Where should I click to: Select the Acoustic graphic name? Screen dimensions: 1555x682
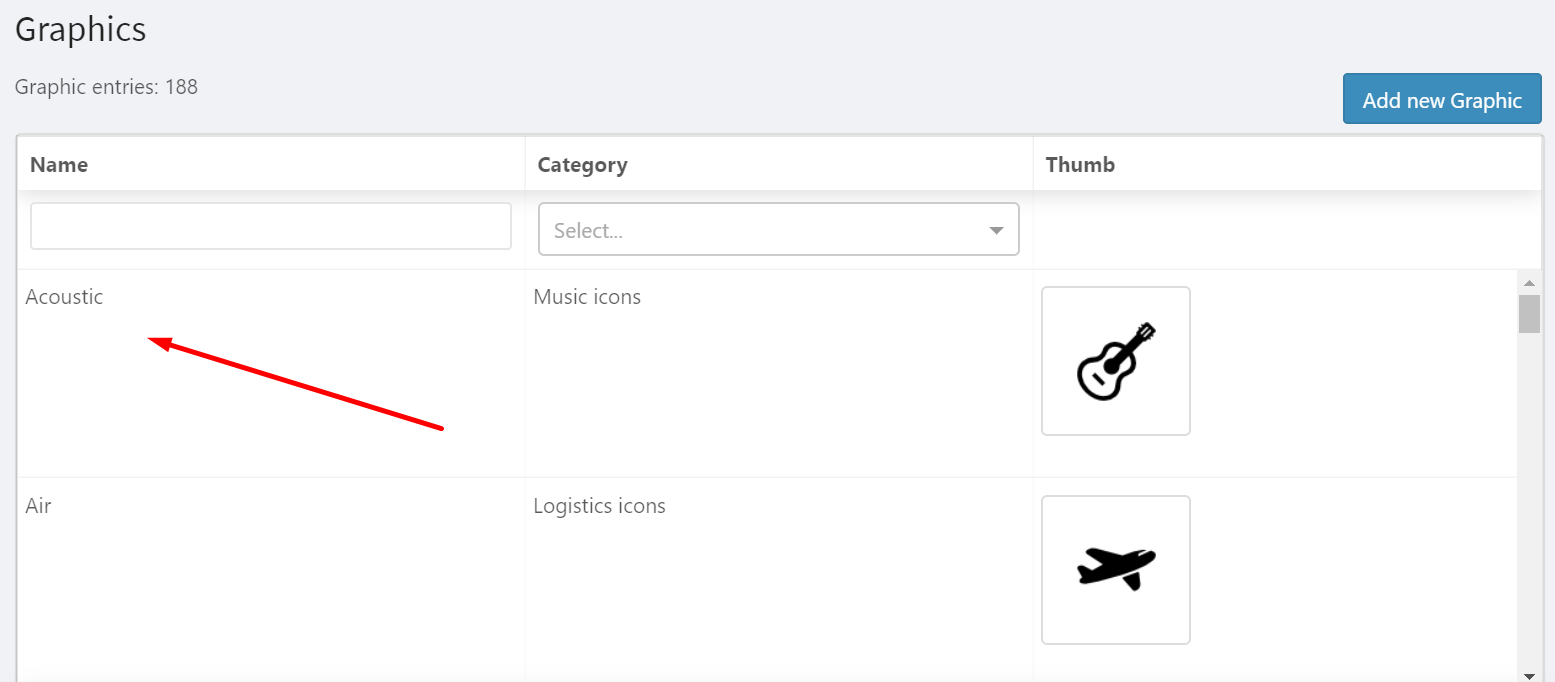64,297
